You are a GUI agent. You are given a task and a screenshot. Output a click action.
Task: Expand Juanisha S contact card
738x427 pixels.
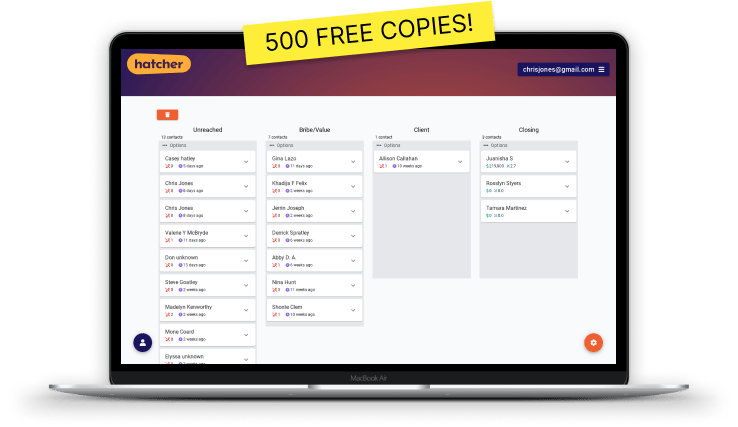[567, 162]
